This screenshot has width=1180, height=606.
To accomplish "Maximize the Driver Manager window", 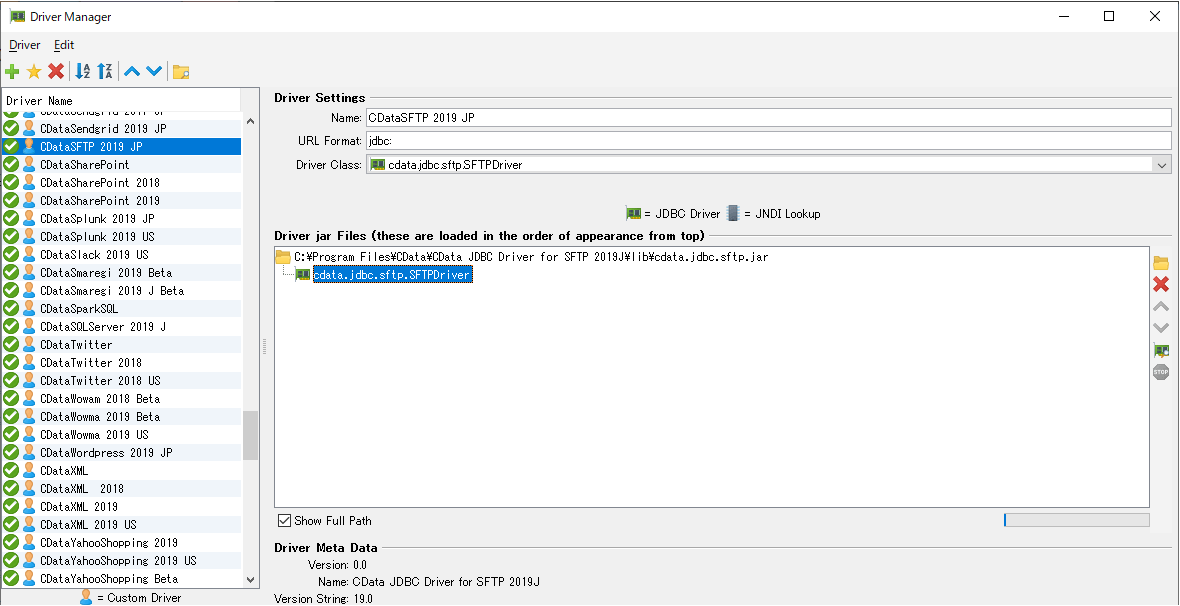I will tap(1109, 17).
